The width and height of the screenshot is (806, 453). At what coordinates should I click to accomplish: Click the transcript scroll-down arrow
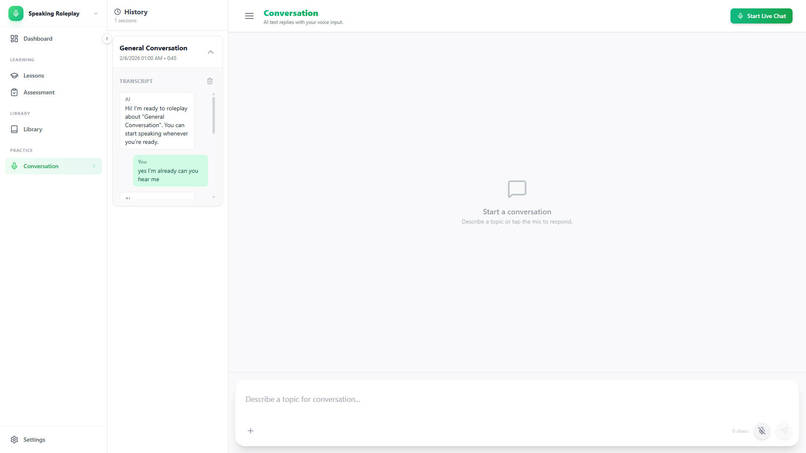coord(213,197)
